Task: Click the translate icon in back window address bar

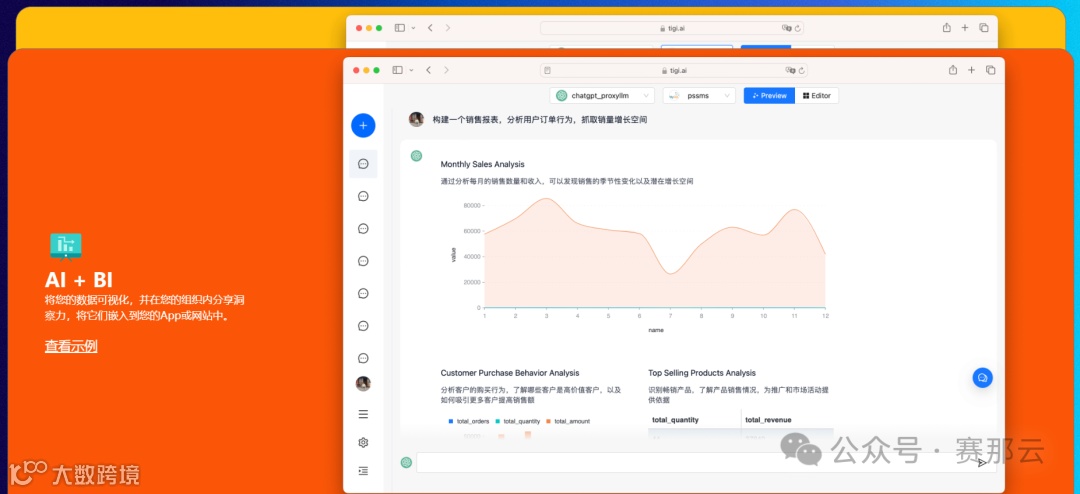Action: tap(787, 28)
